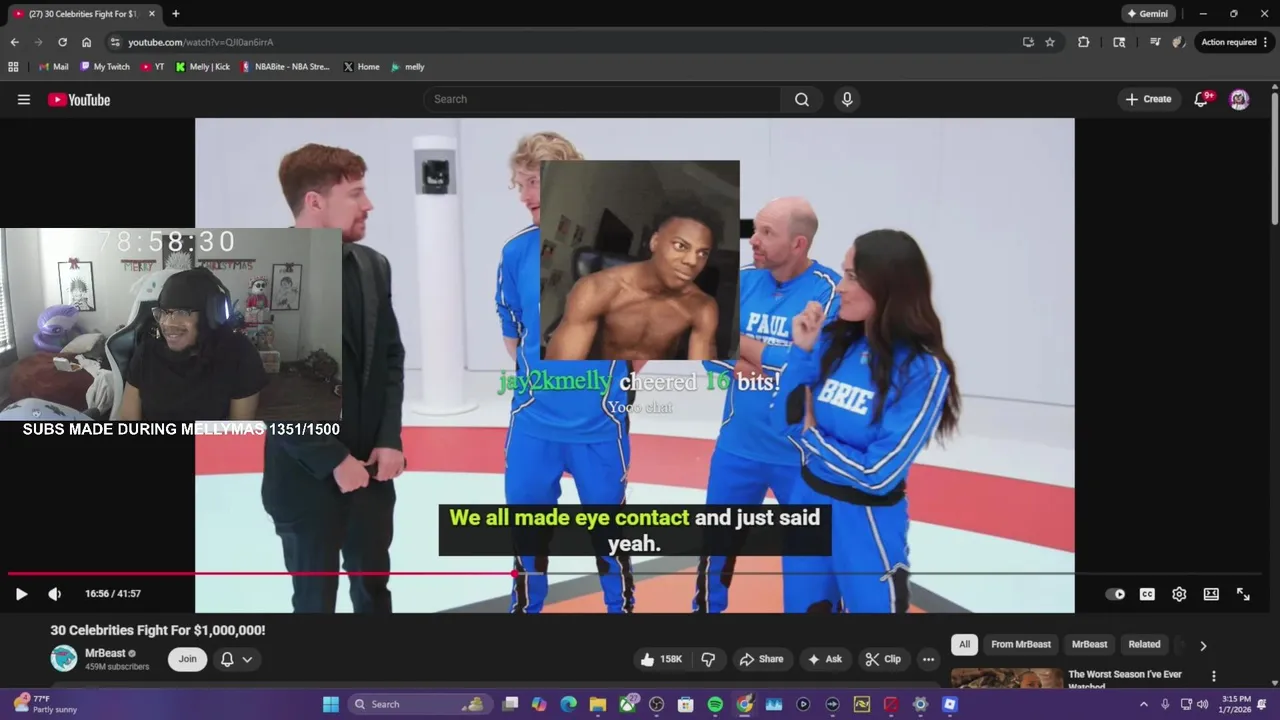Join the MrBeast channel
The width and height of the screenshot is (1280, 720).
point(188,659)
